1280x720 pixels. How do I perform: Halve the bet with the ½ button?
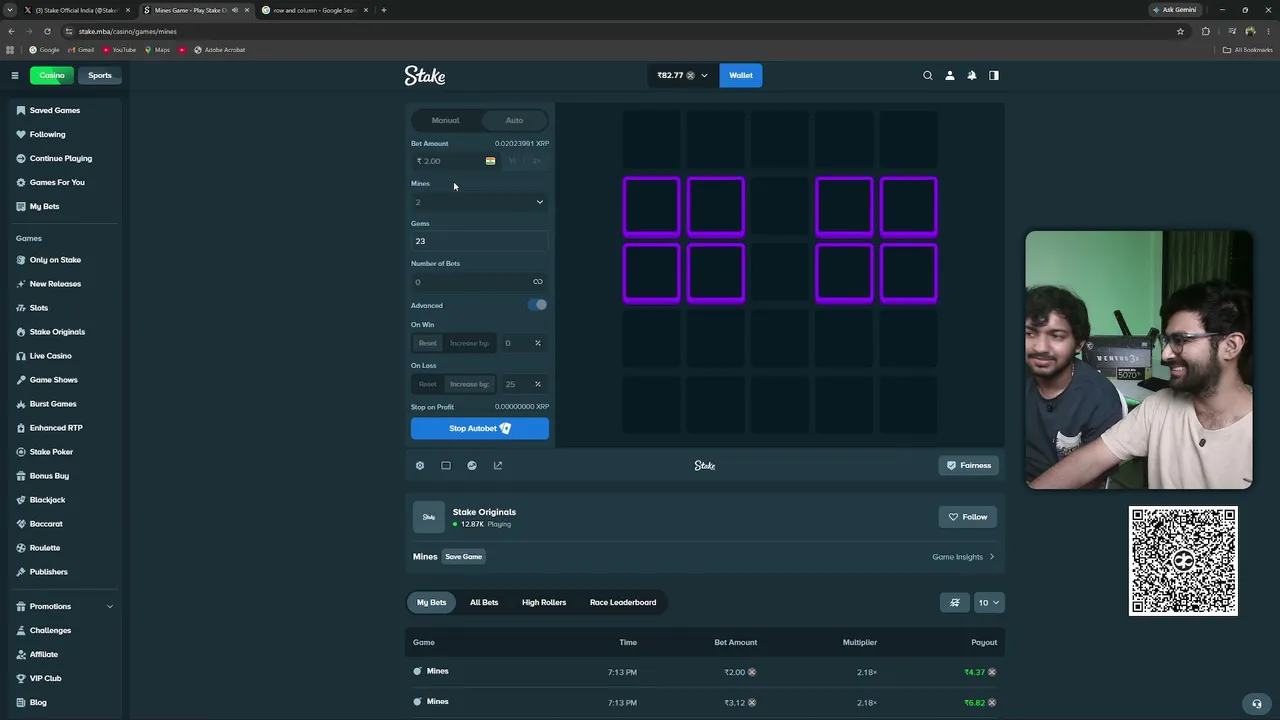click(x=513, y=161)
